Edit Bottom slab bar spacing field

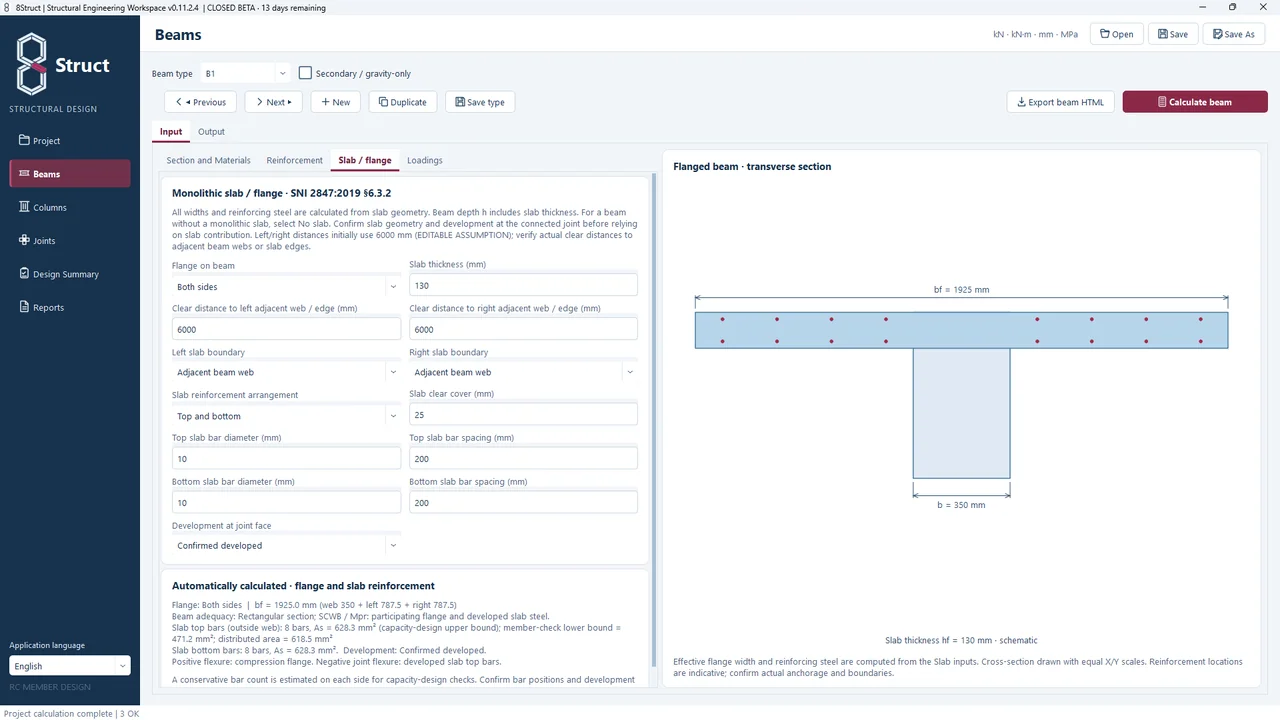tap(523, 503)
